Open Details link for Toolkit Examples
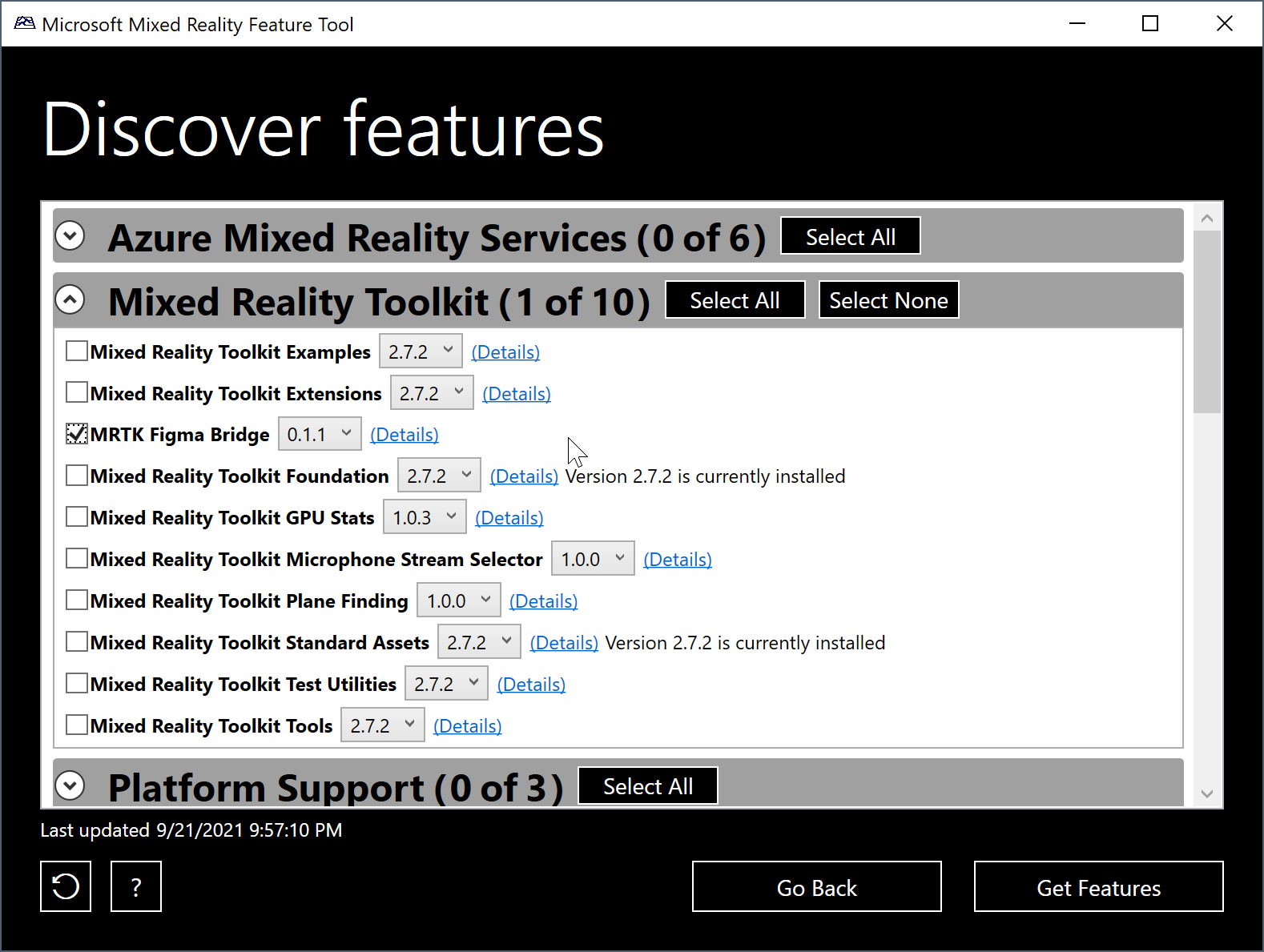 pos(505,352)
